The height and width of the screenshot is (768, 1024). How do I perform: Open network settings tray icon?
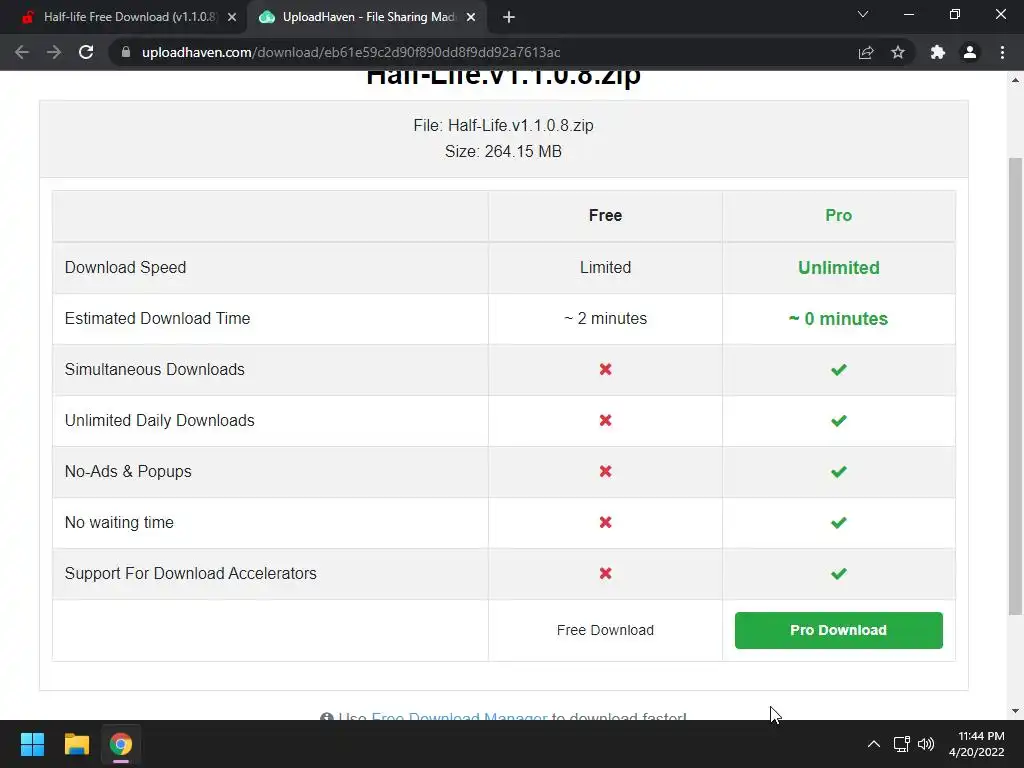point(902,744)
